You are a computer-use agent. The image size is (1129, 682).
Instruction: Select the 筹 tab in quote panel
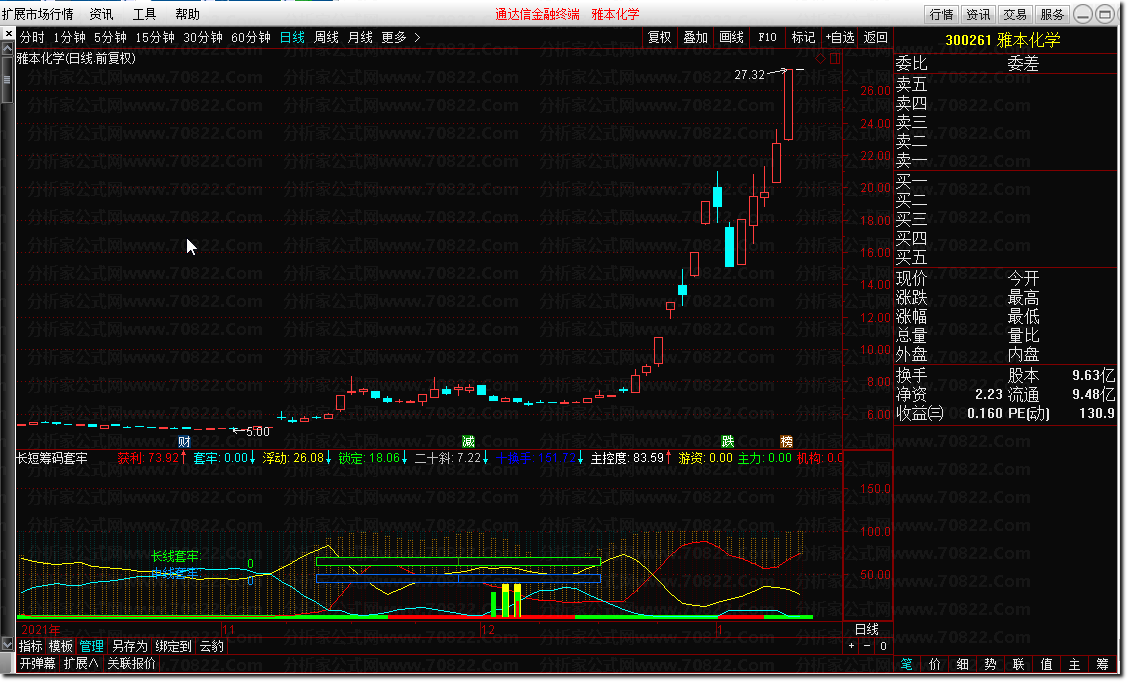tap(1102, 664)
